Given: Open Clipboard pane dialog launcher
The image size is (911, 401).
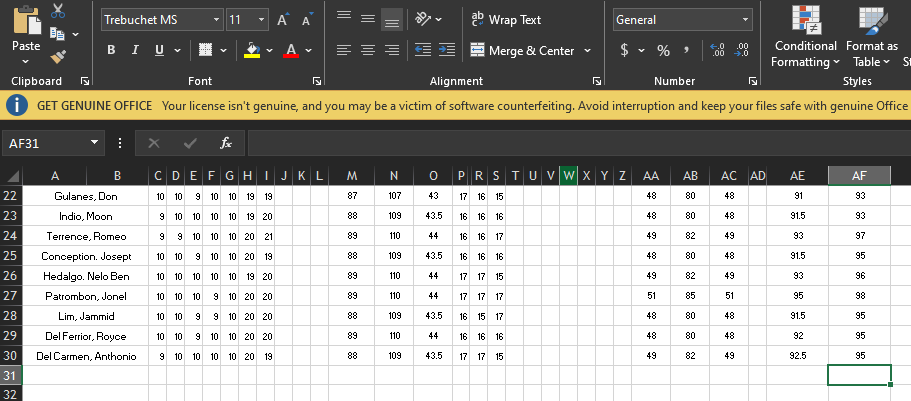Looking at the screenshot, I should (x=85, y=81).
